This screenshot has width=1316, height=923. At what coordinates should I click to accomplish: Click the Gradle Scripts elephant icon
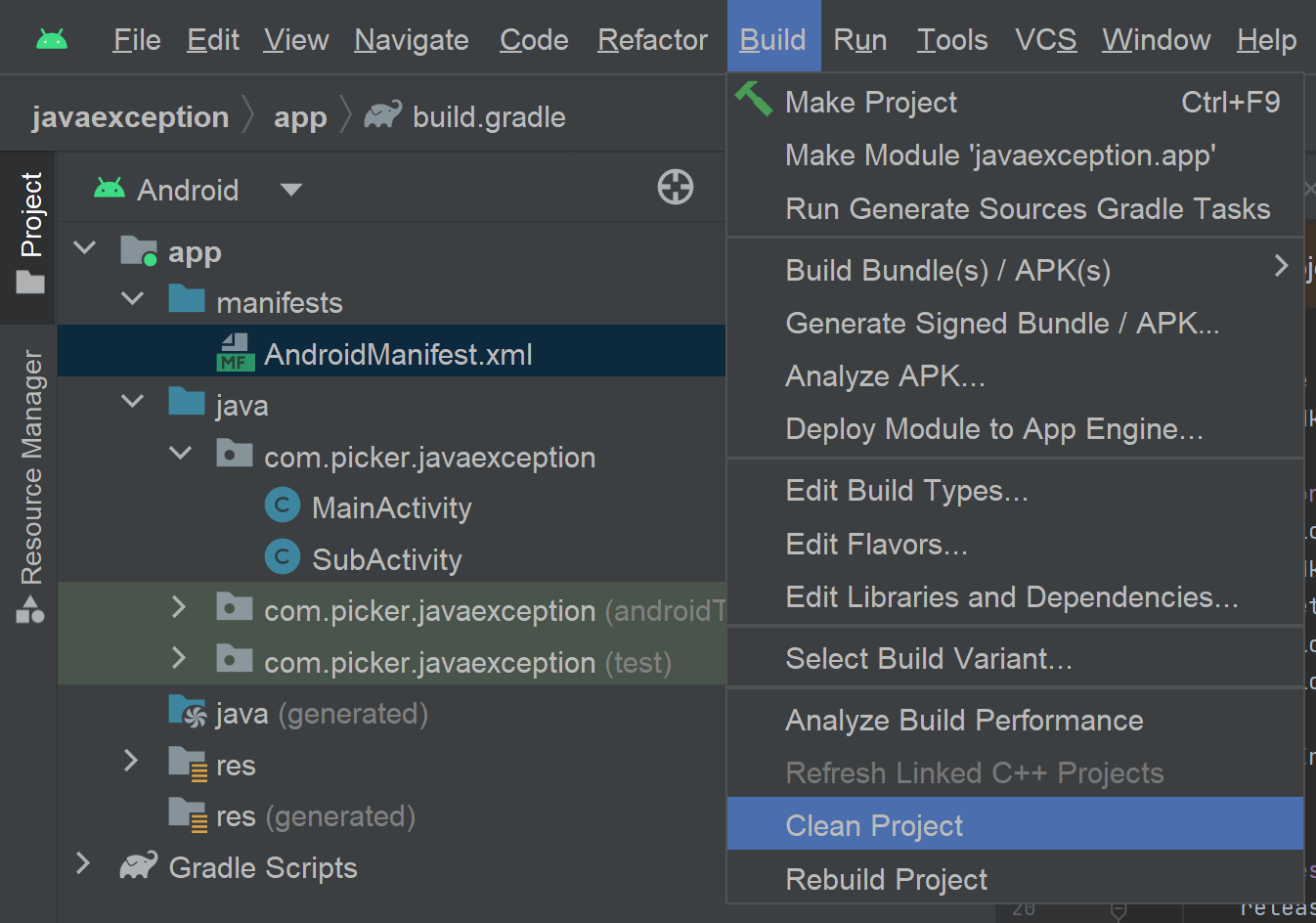point(138,866)
